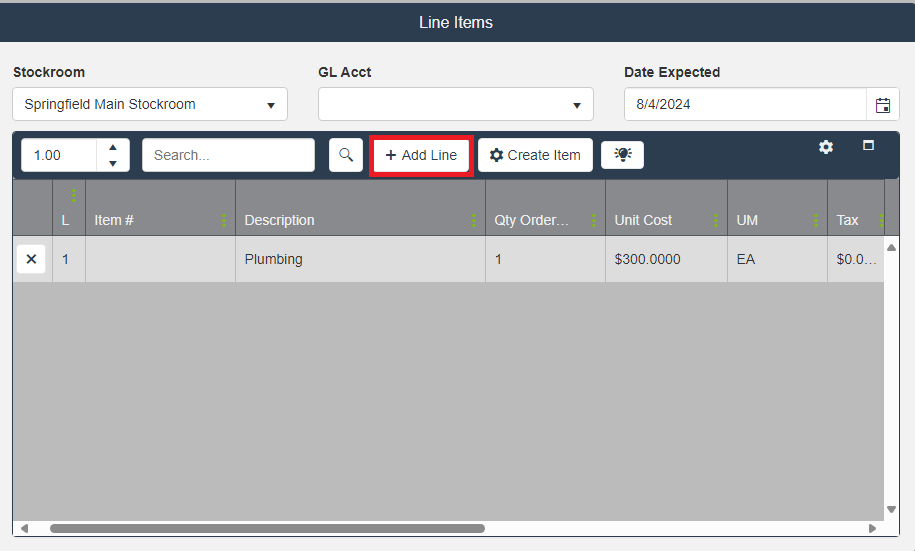Select the Plumbing description cell

point(274,259)
